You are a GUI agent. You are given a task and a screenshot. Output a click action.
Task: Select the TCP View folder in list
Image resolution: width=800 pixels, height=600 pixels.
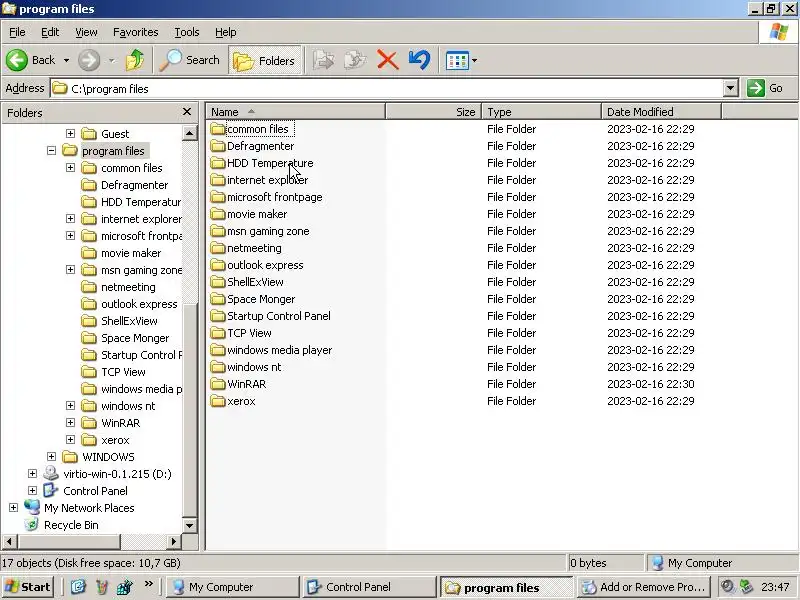[x=249, y=333]
